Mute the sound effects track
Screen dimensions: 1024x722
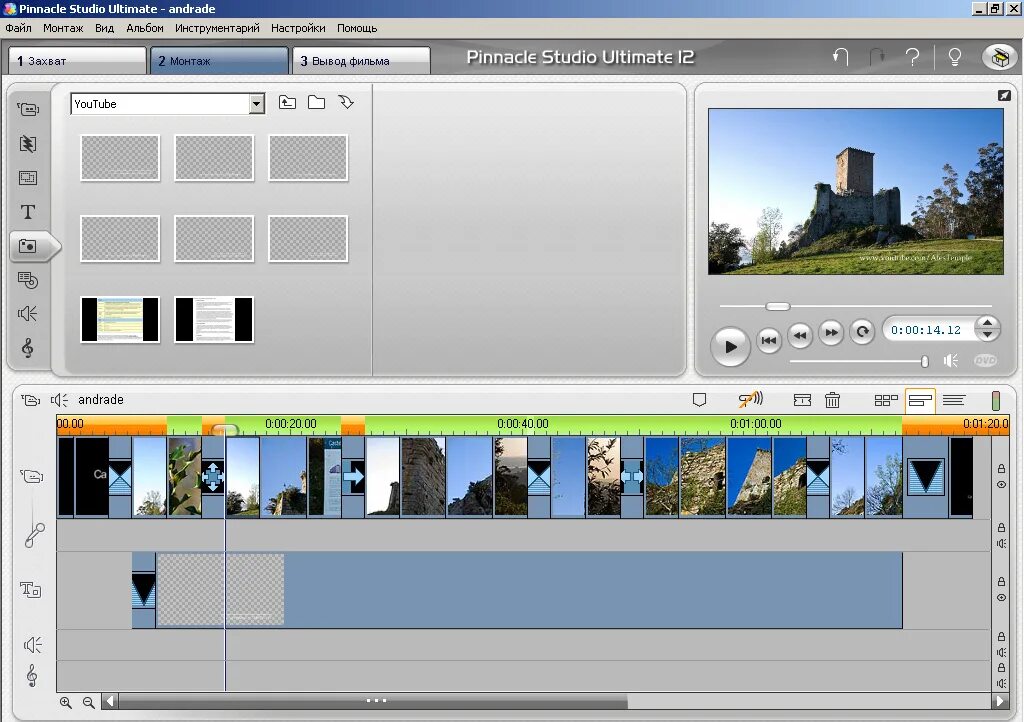click(x=1001, y=652)
